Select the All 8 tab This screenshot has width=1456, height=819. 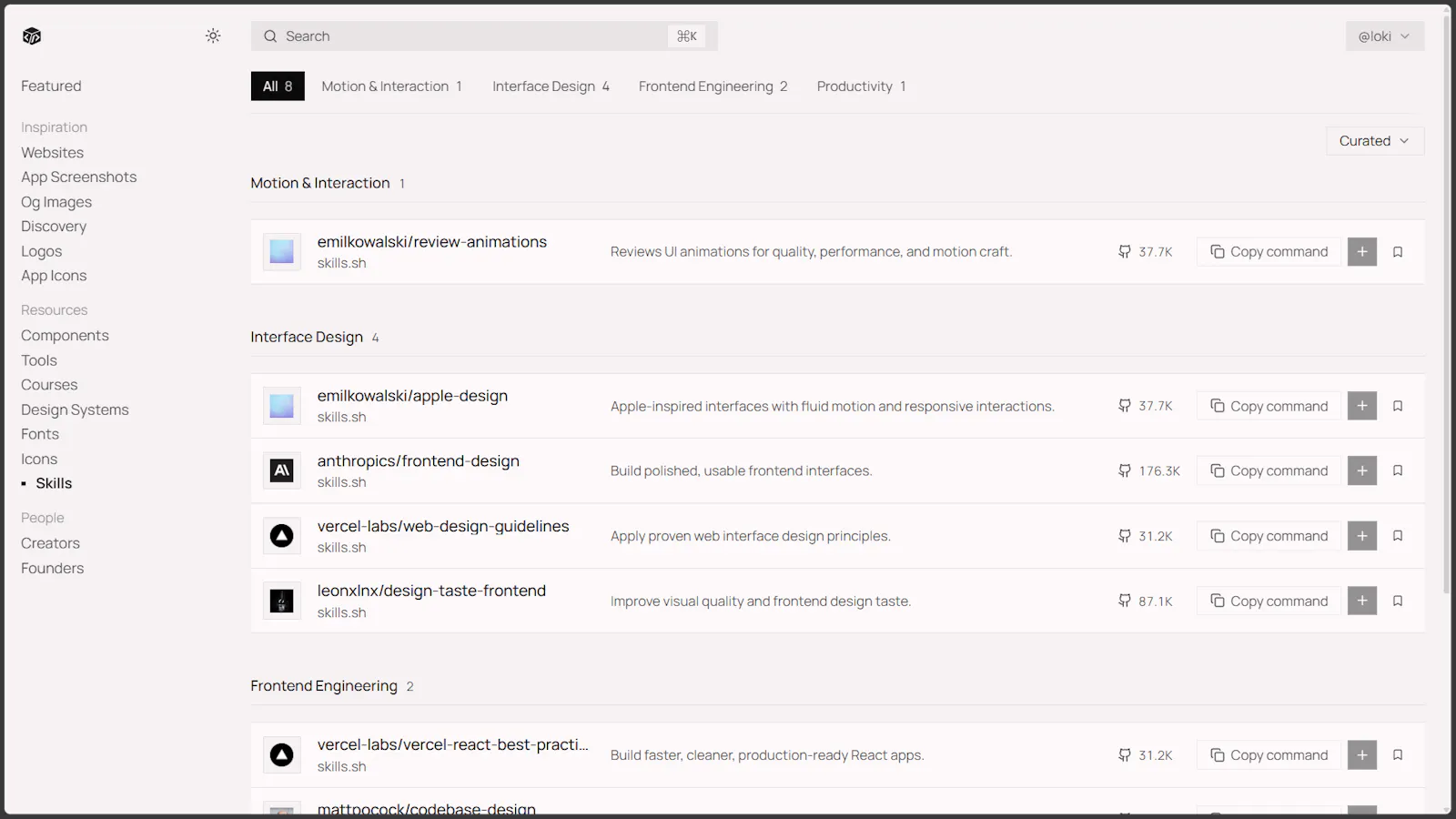pyautogui.click(x=278, y=86)
